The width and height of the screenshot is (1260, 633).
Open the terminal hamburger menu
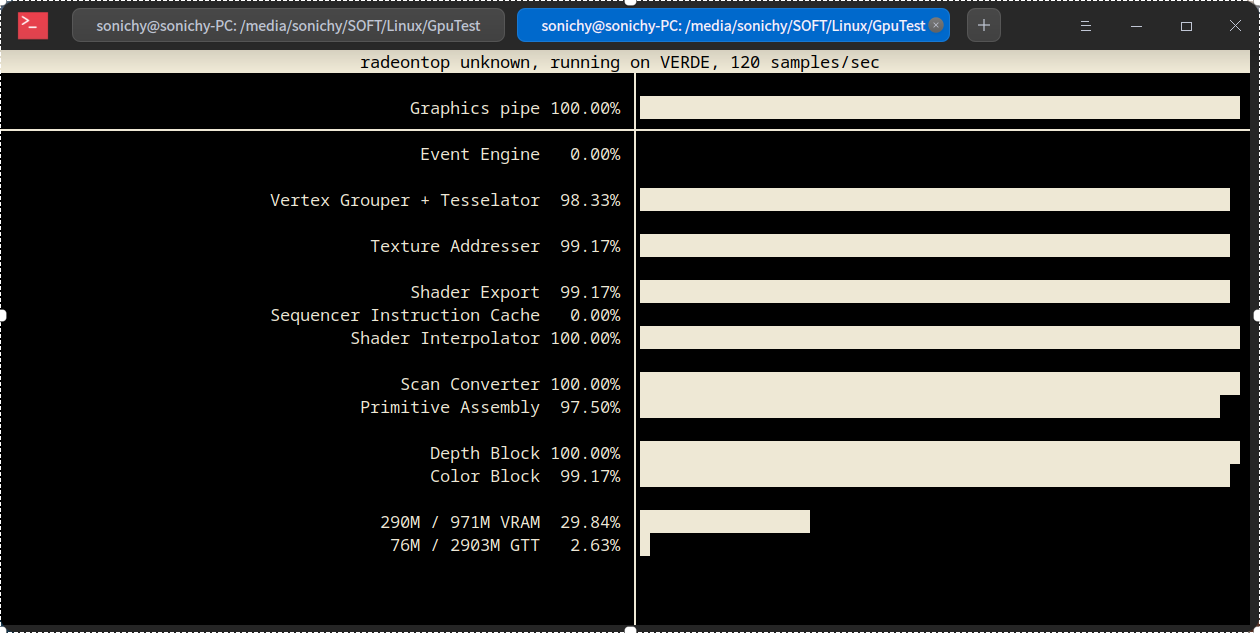(x=1086, y=26)
